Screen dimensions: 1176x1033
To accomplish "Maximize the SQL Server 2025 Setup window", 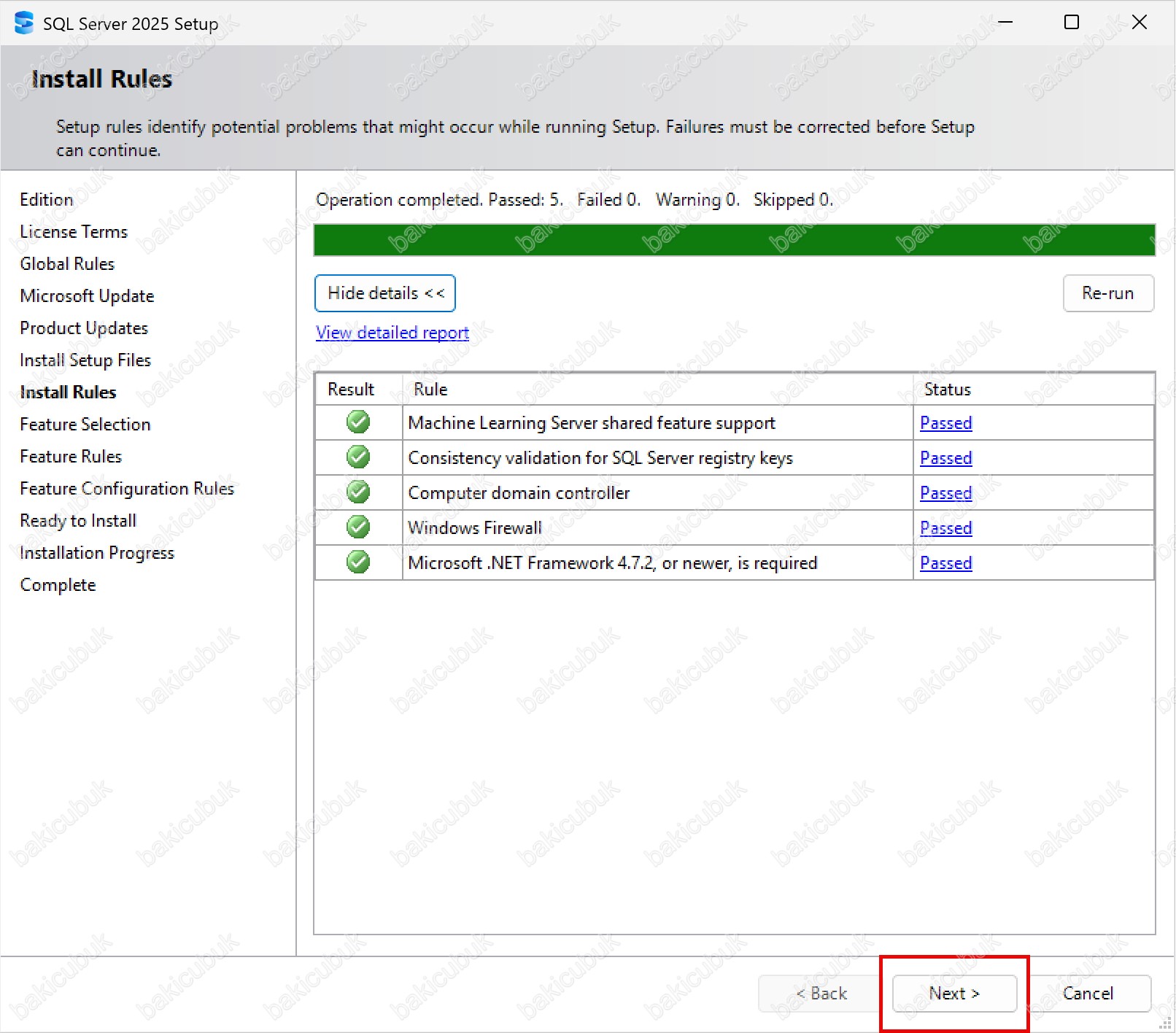I will [1072, 23].
